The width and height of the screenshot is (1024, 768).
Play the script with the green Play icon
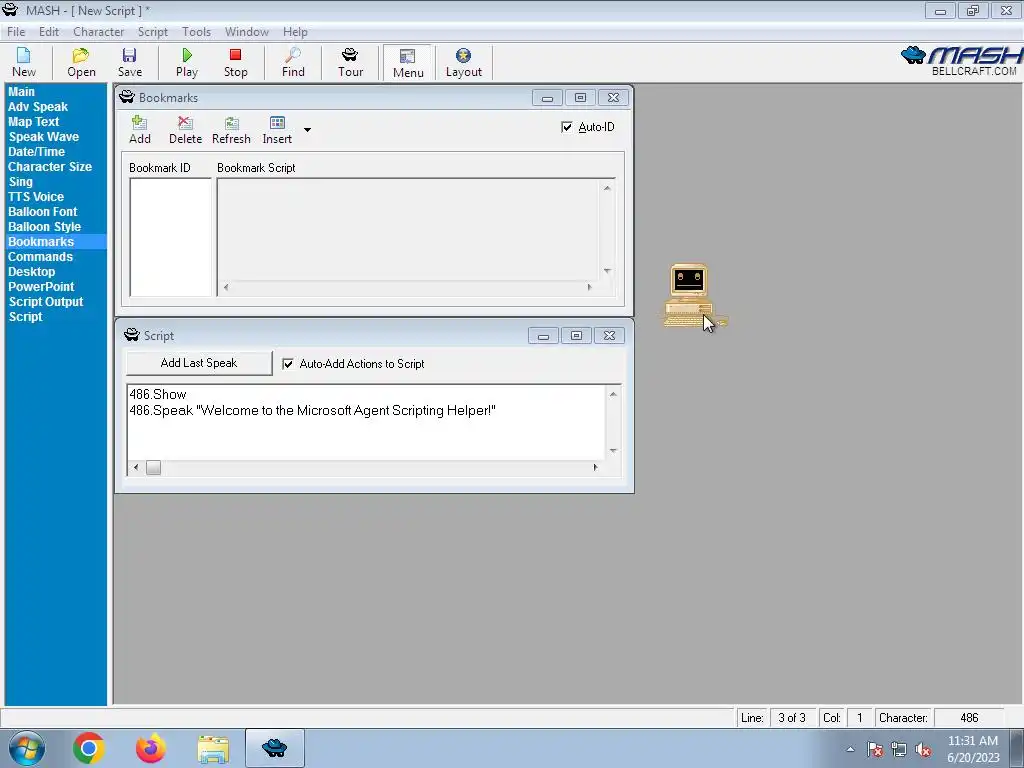(187, 63)
